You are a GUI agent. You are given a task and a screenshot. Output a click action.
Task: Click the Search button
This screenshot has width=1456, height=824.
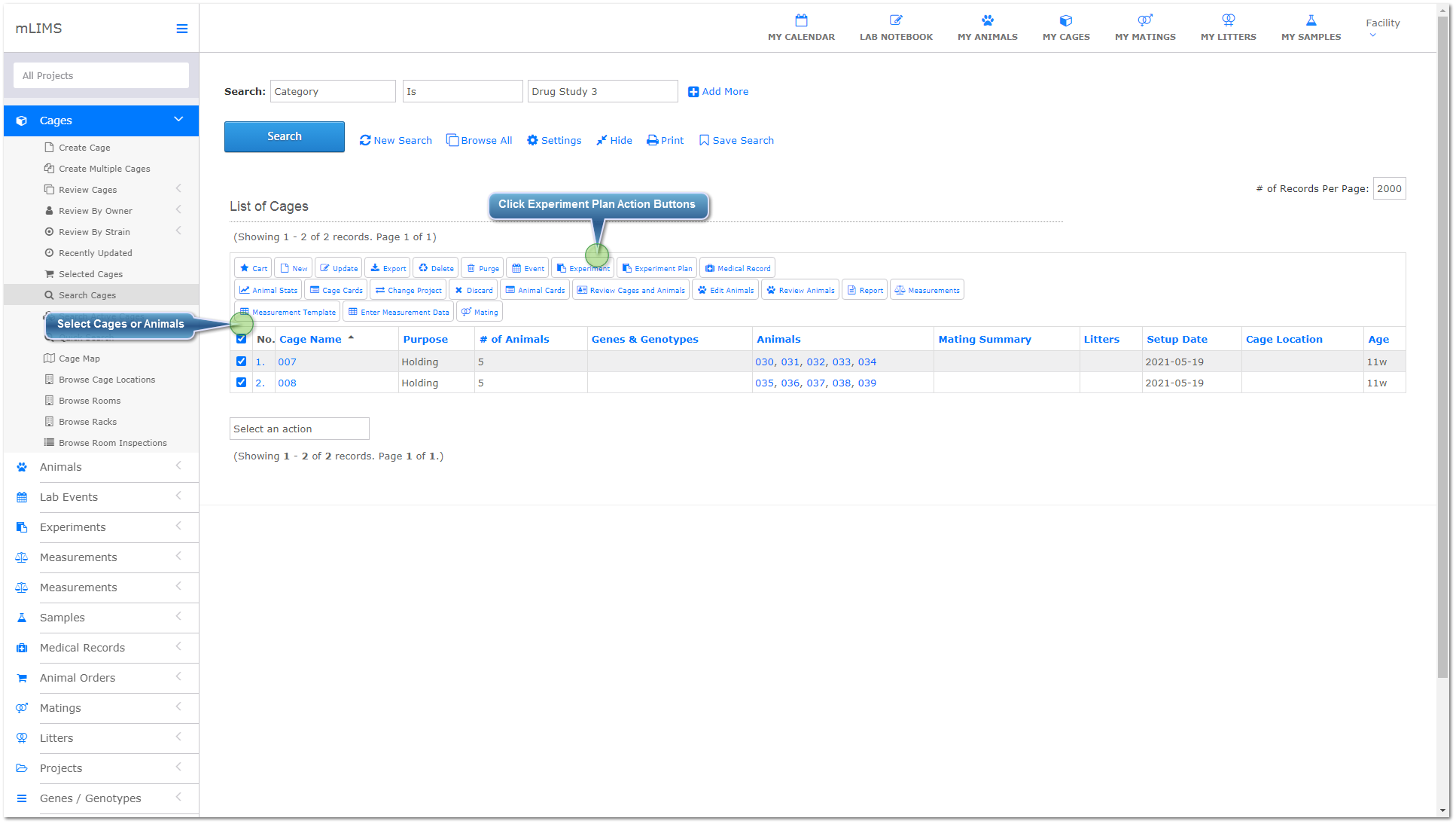point(285,136)
